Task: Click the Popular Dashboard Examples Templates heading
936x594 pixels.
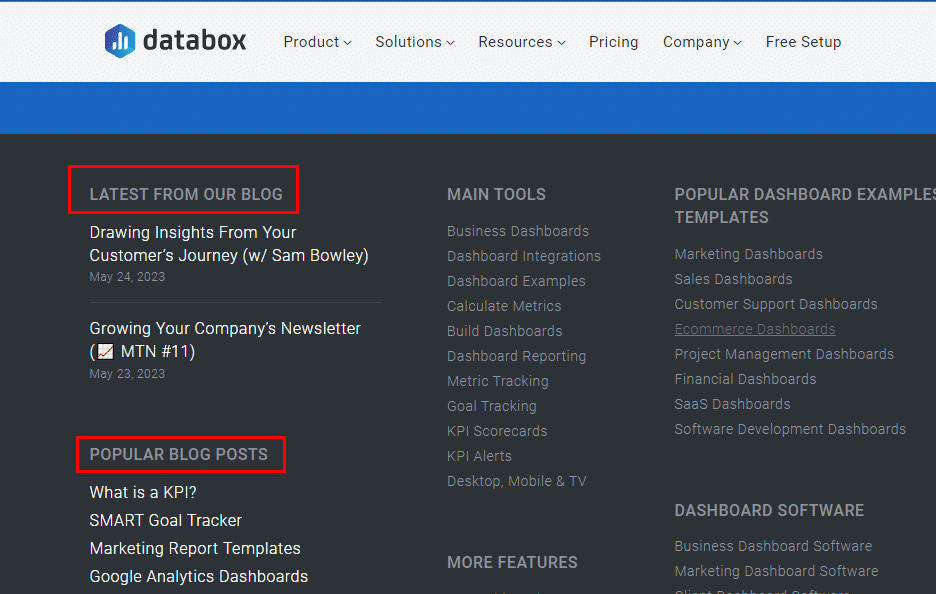Action: (805, 206)
